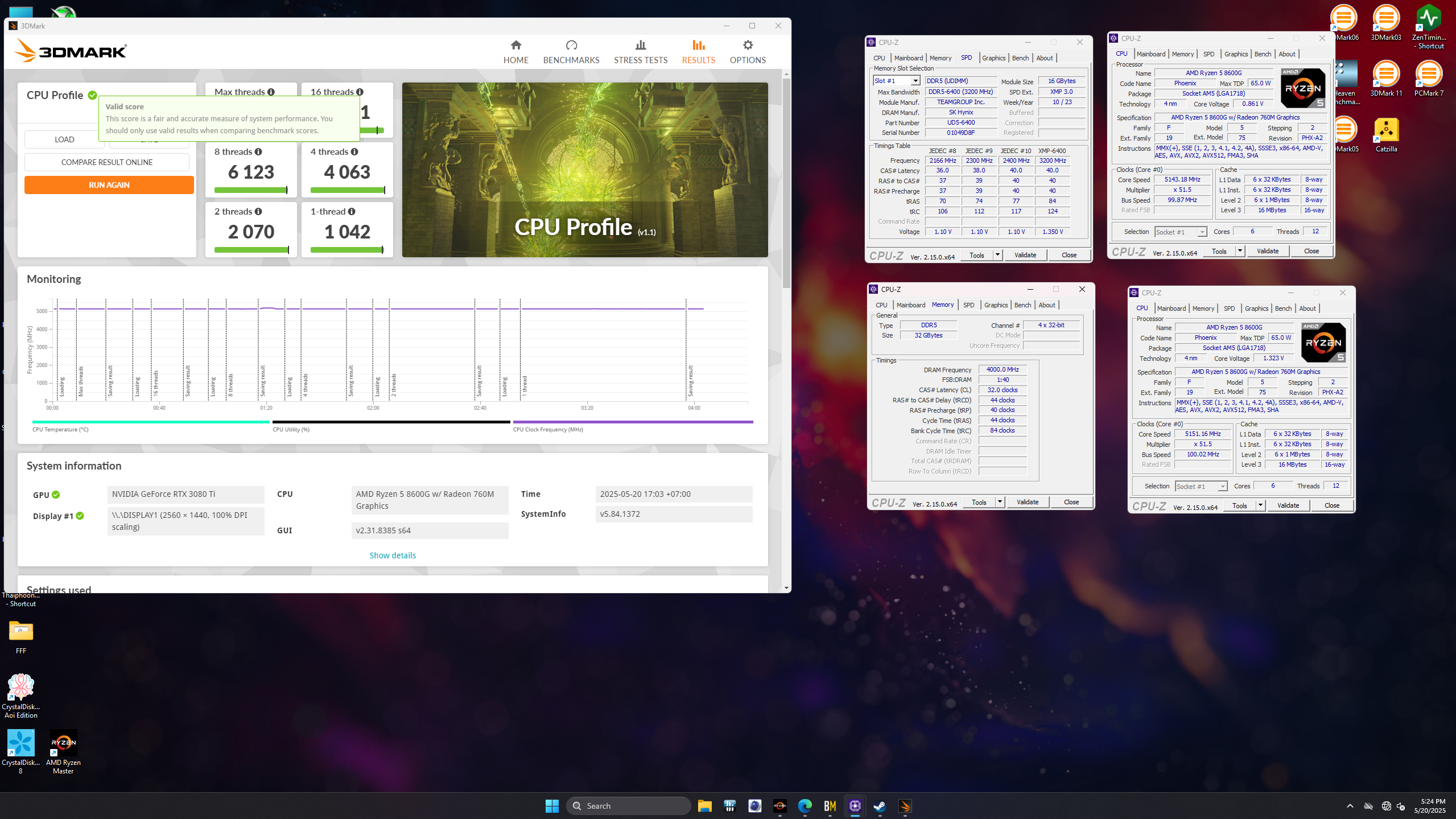Open the ZenTimings desktop shortcut

point(1428,27)
